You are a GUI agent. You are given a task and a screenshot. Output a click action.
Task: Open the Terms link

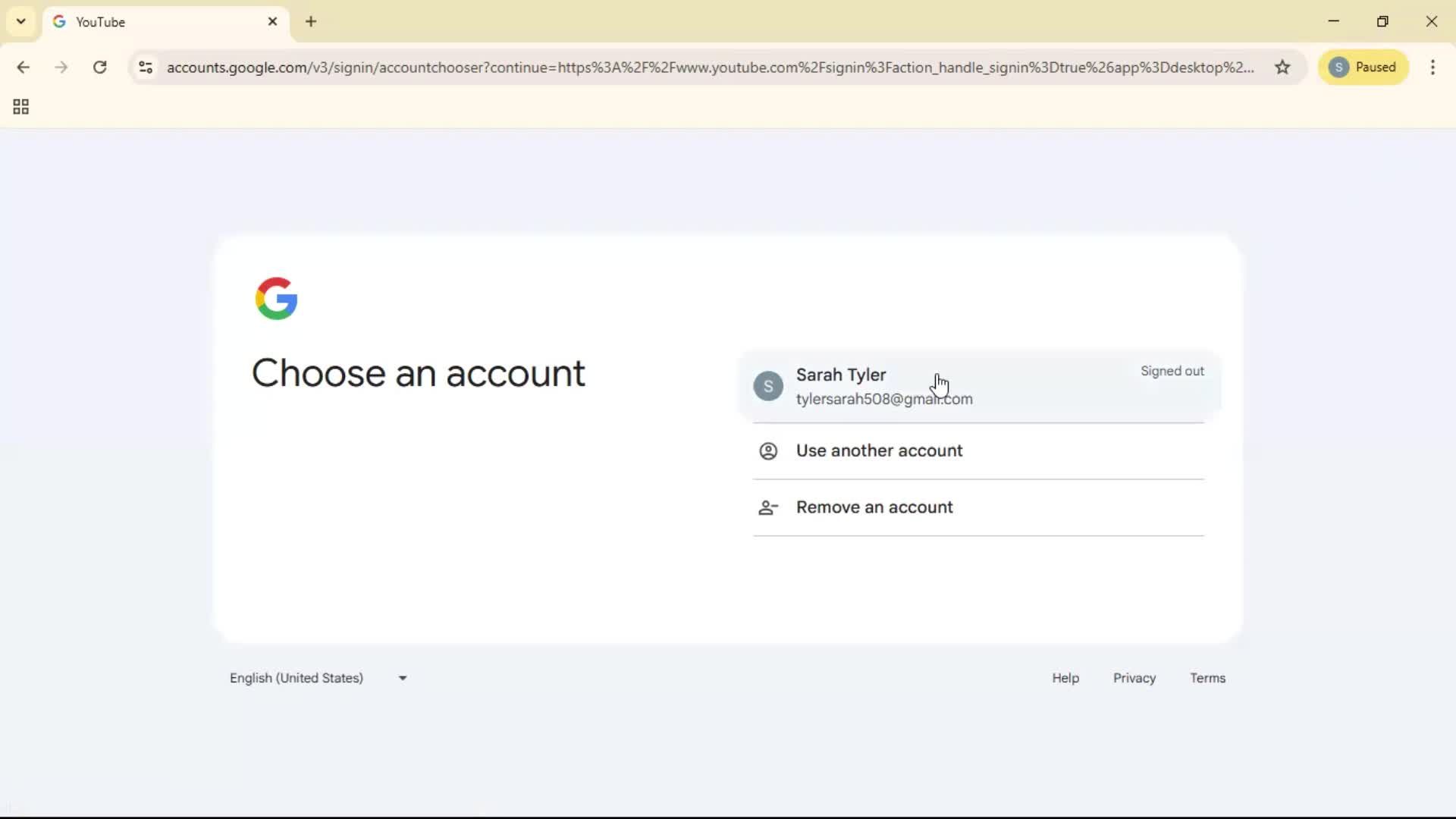[x=1208, y=678]
